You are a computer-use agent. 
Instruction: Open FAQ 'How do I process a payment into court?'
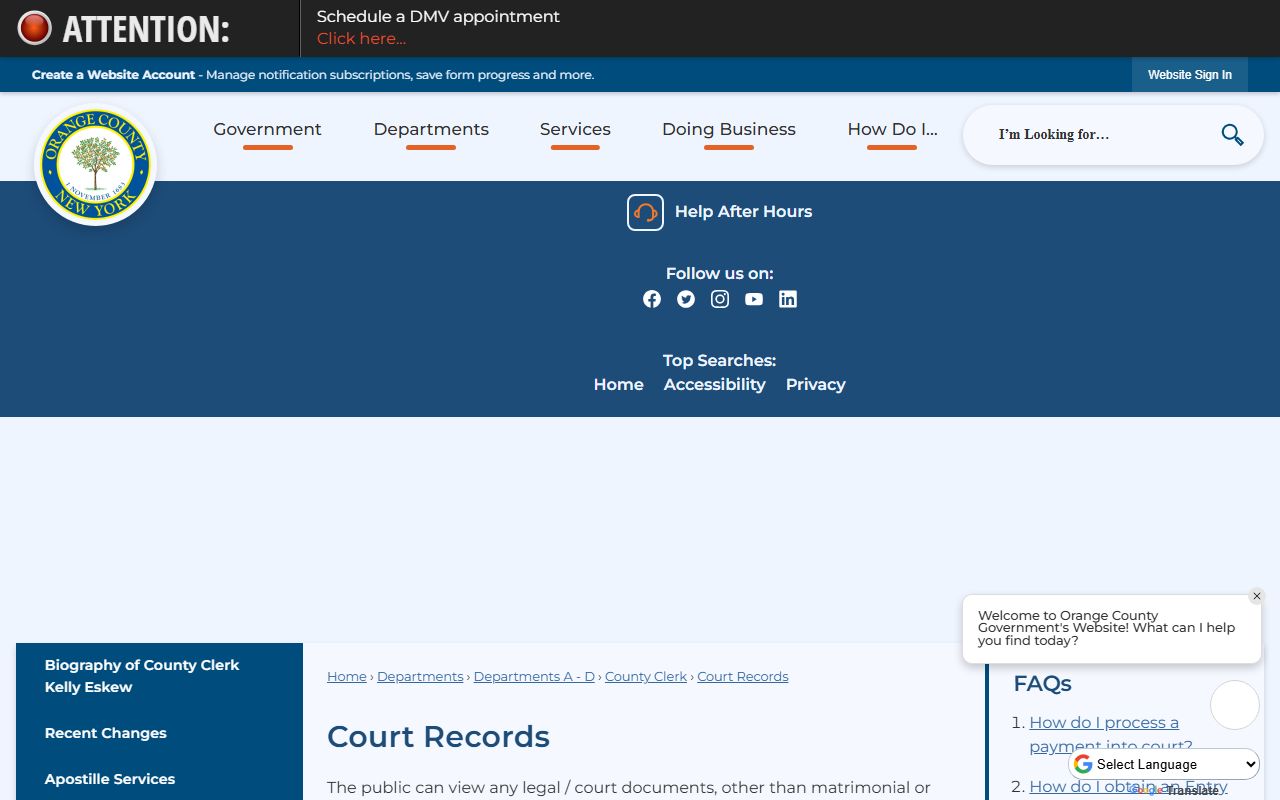pyautogui.click(x=1111, y=734)
